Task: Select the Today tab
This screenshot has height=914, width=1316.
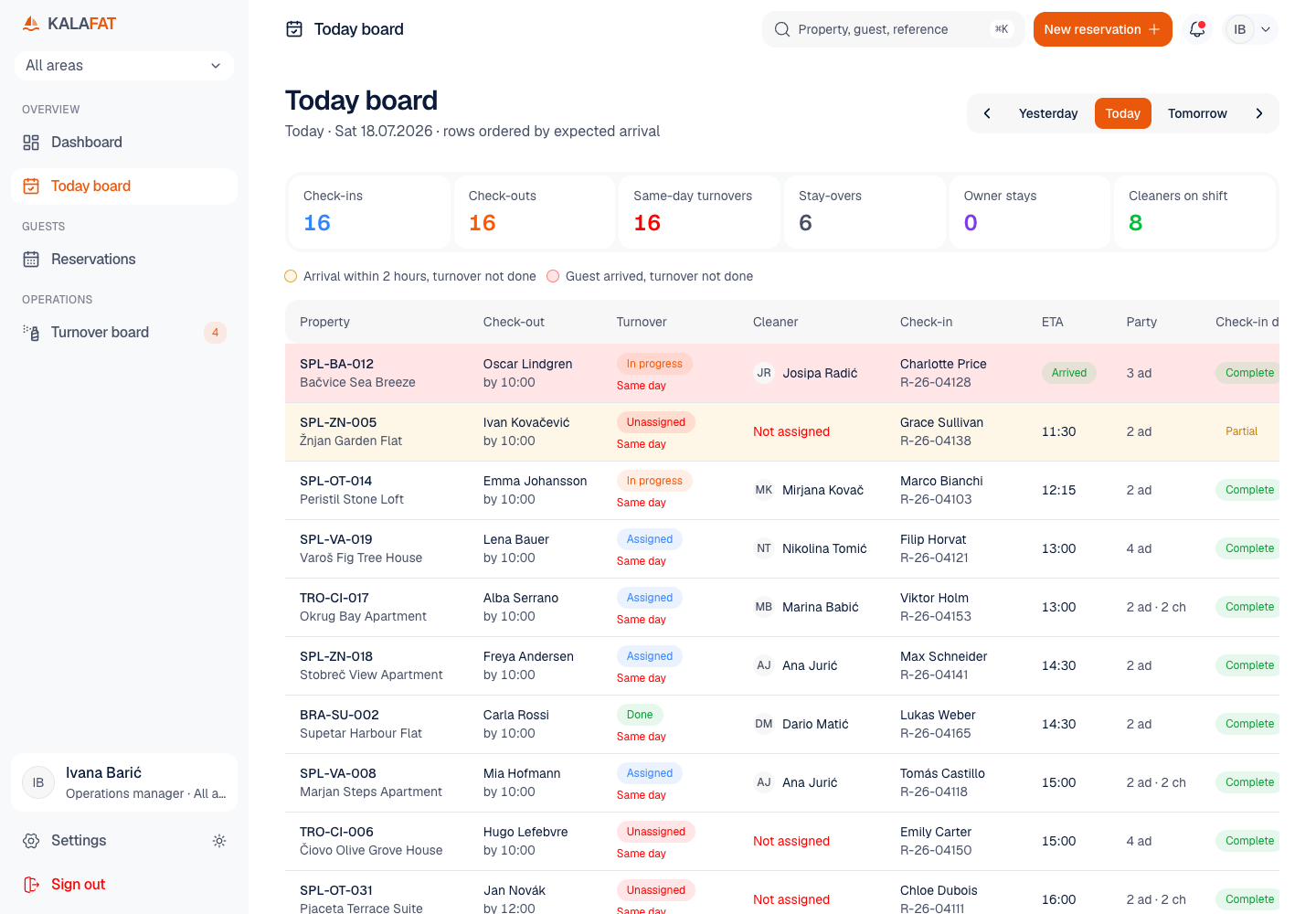Action: pyautogui.click(x=1123, y=113)
